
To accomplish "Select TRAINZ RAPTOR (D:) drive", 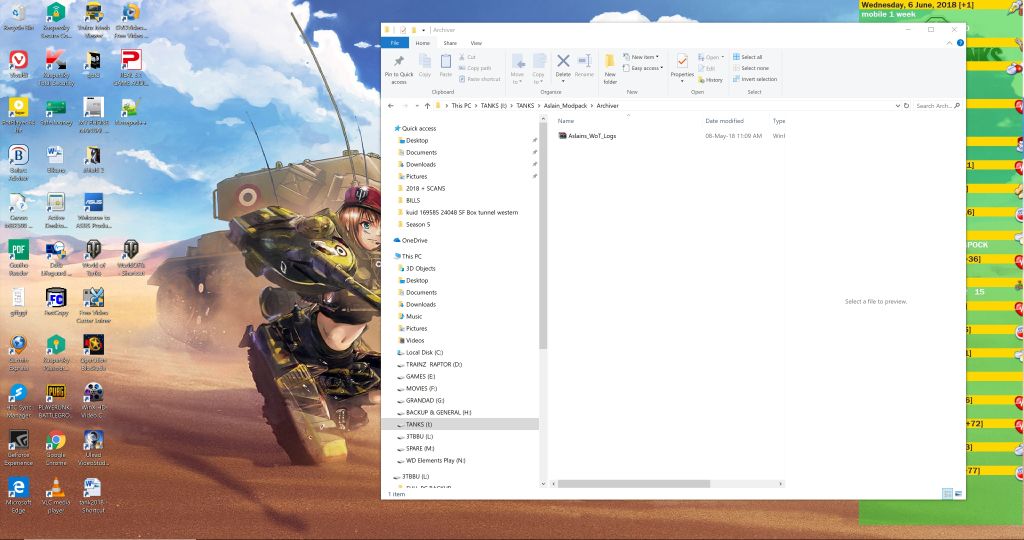I will point(434,364).
